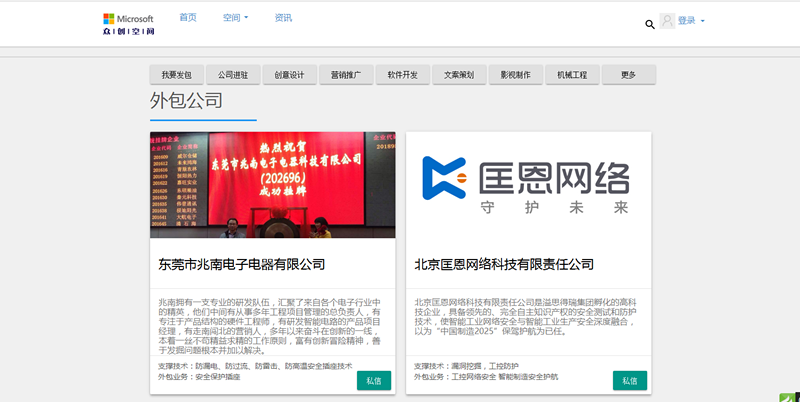Select the 机械工程 category
The image size is (800, 402).
(572, 75)
